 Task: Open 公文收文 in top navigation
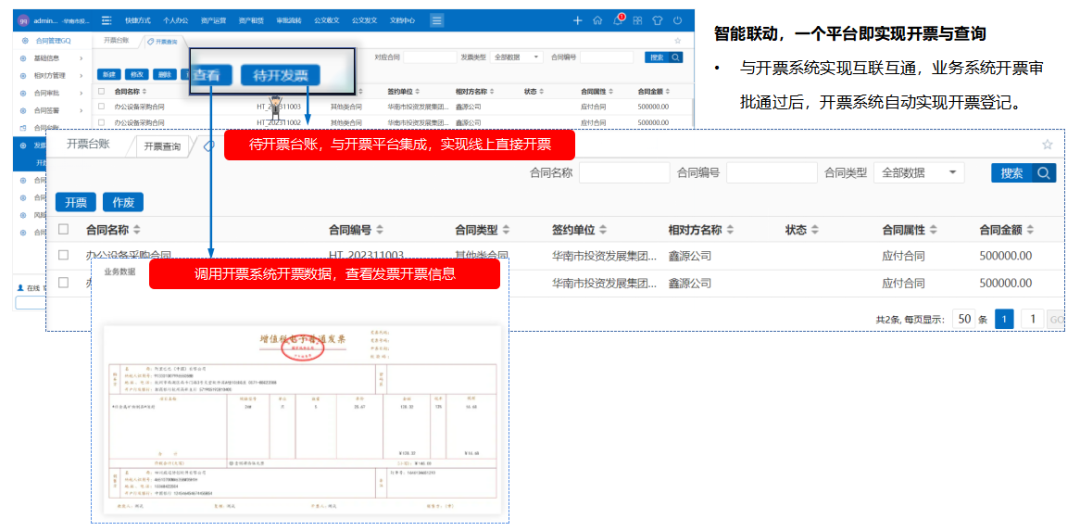(x=326, y=20)
